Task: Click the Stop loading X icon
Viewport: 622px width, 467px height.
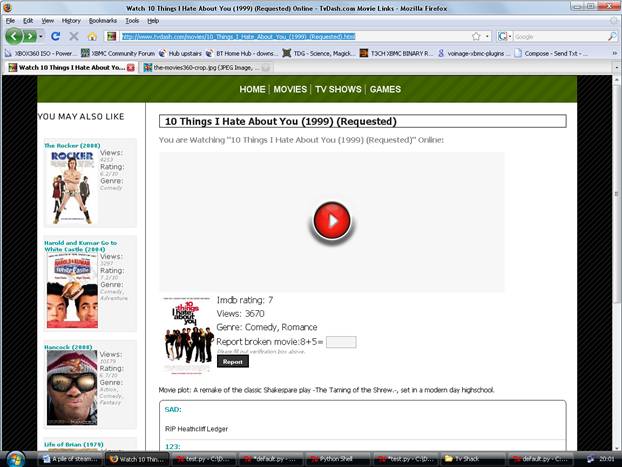Action: tap(74, 37)
